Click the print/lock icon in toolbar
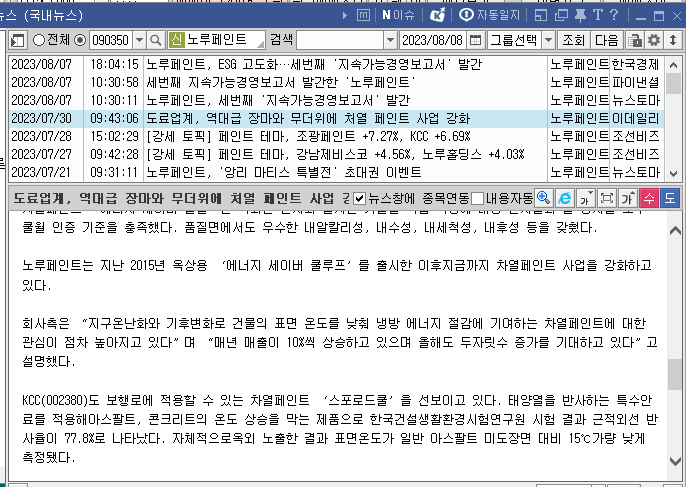 click(x=635, y=40)
